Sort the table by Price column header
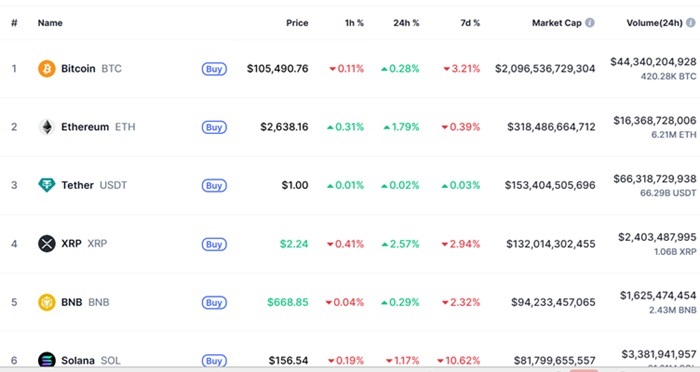The image size is (700, 372). [x=297, y=23]
